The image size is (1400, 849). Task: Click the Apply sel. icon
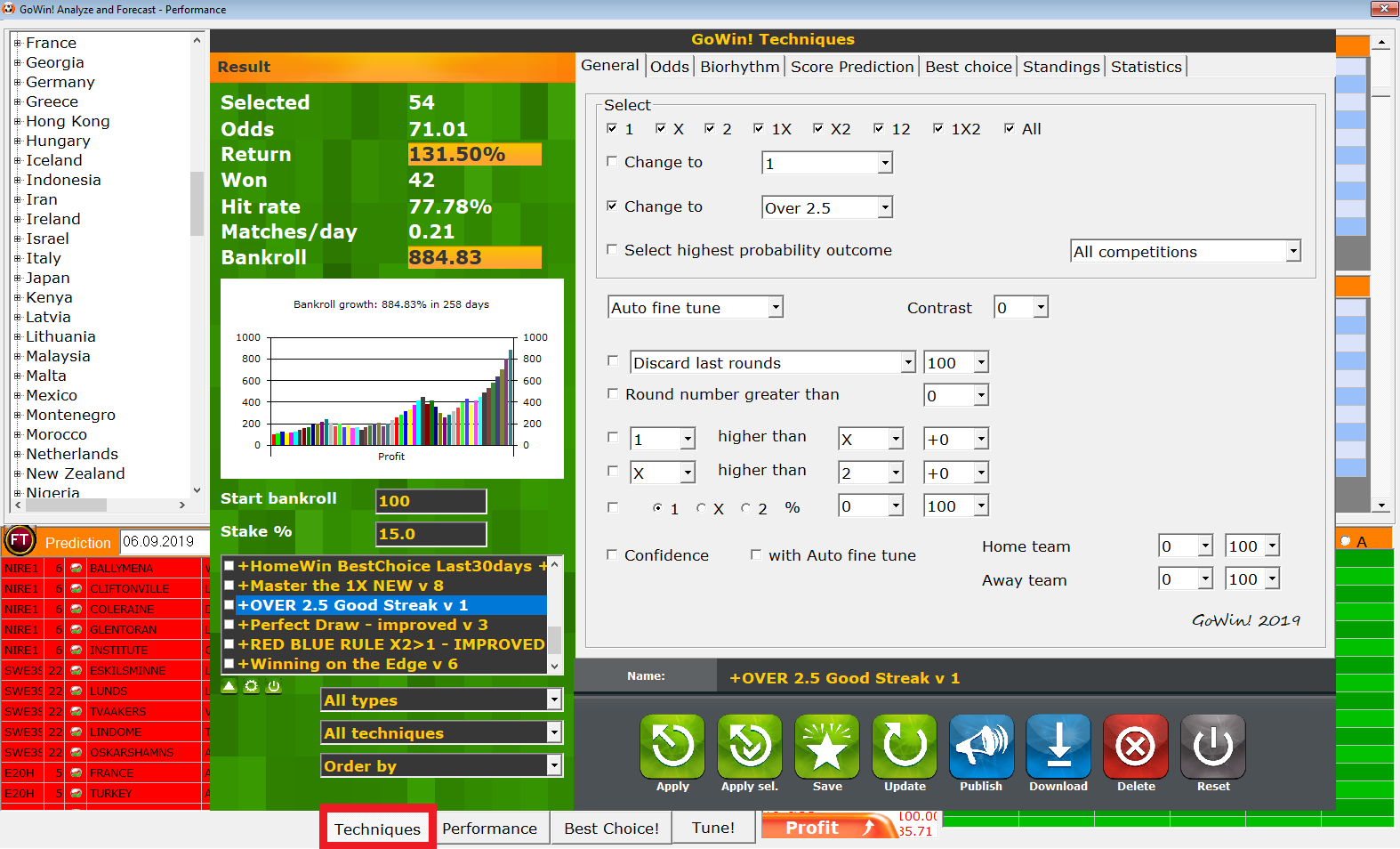[750, 746]
